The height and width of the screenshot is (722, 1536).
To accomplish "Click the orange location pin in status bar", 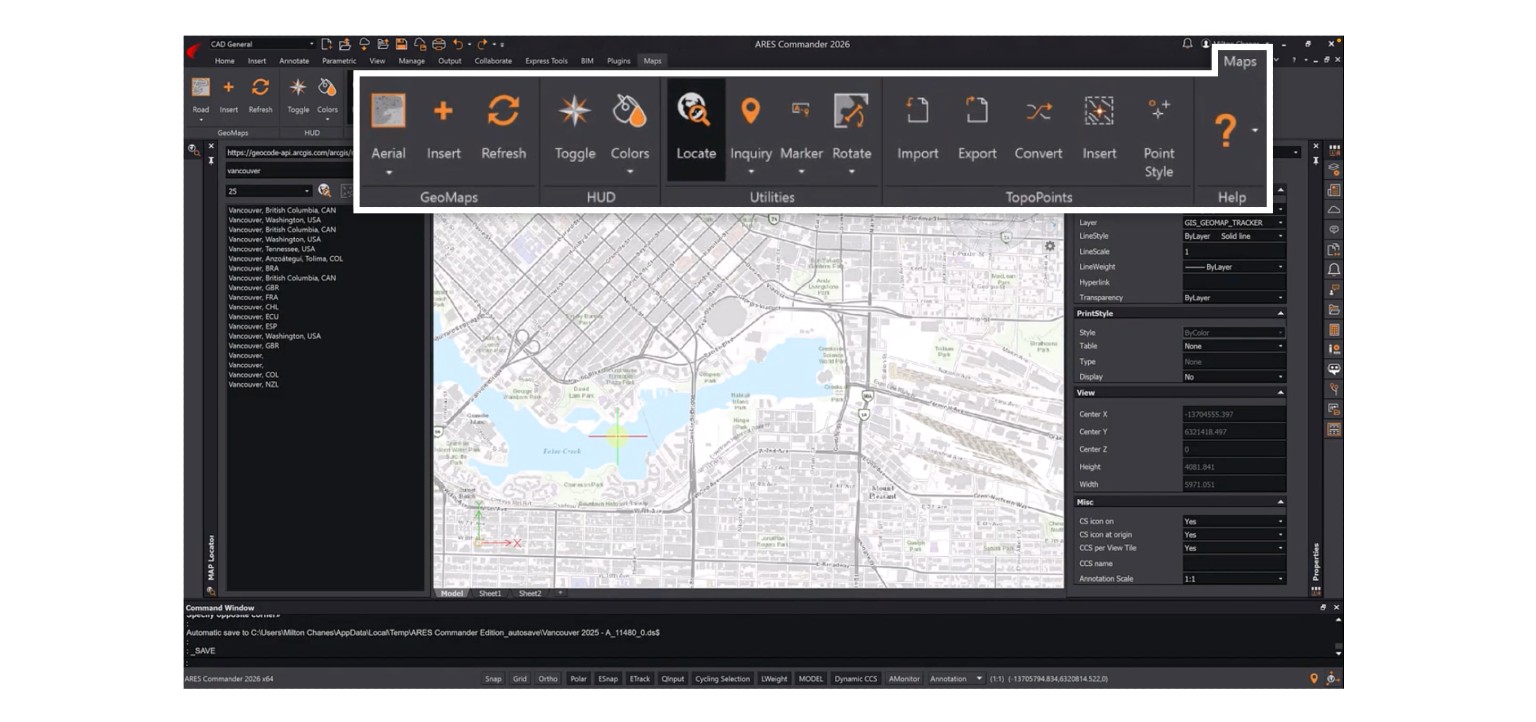I will tap(1314, 679).
